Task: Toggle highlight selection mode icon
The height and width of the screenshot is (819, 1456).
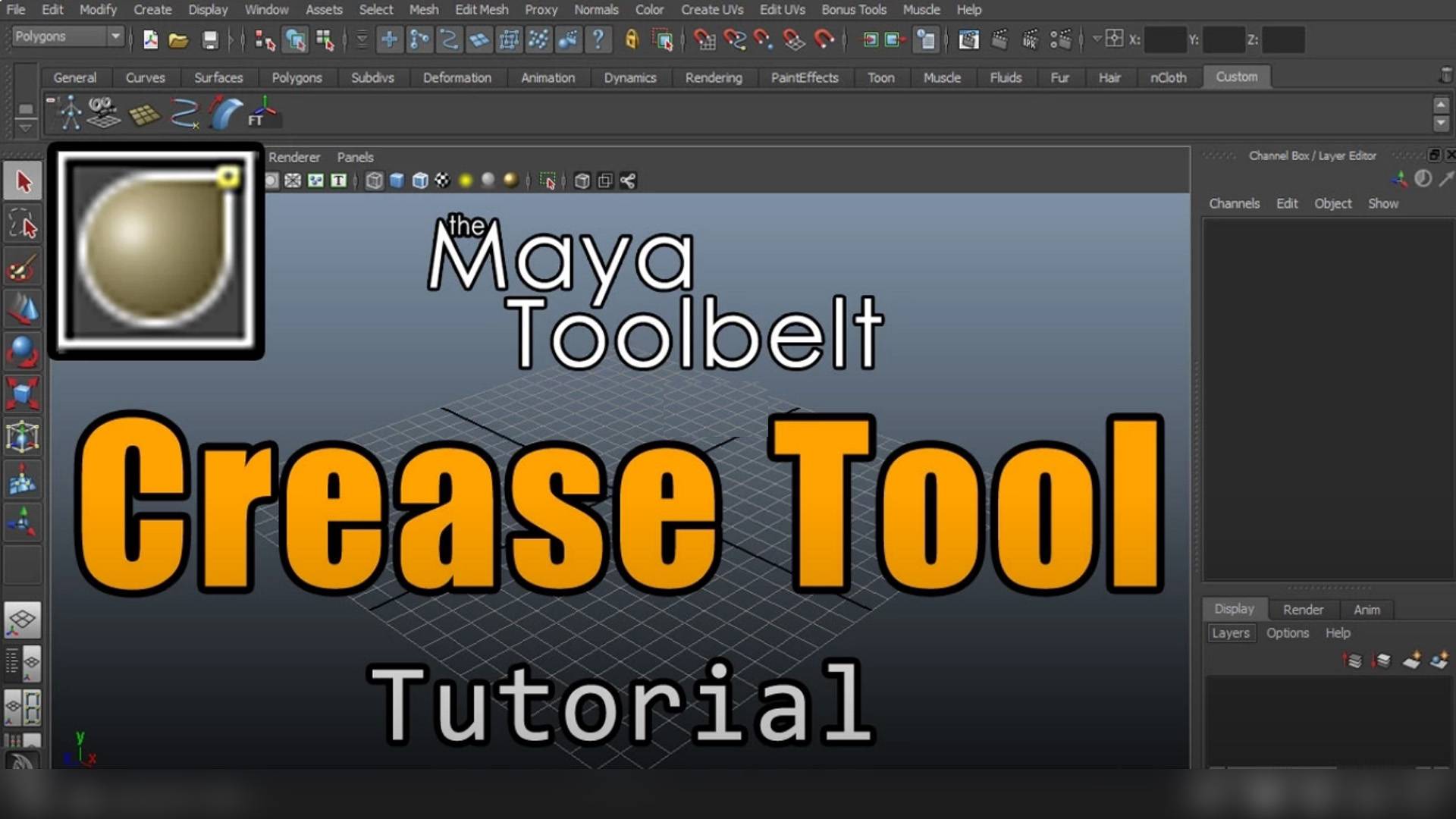Action: click(664, 39)
